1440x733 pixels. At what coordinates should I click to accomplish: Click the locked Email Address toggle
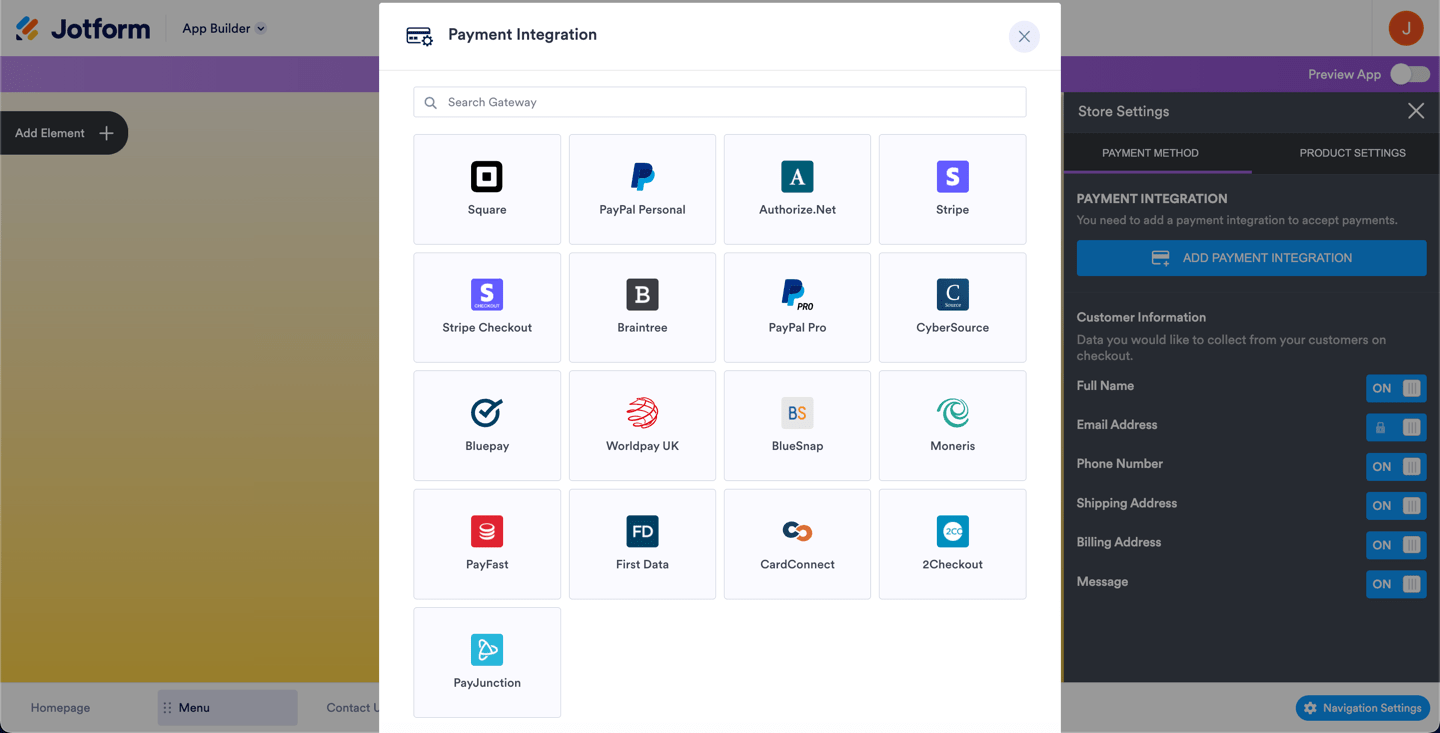pyautogui.click(x=1396, y=427)
